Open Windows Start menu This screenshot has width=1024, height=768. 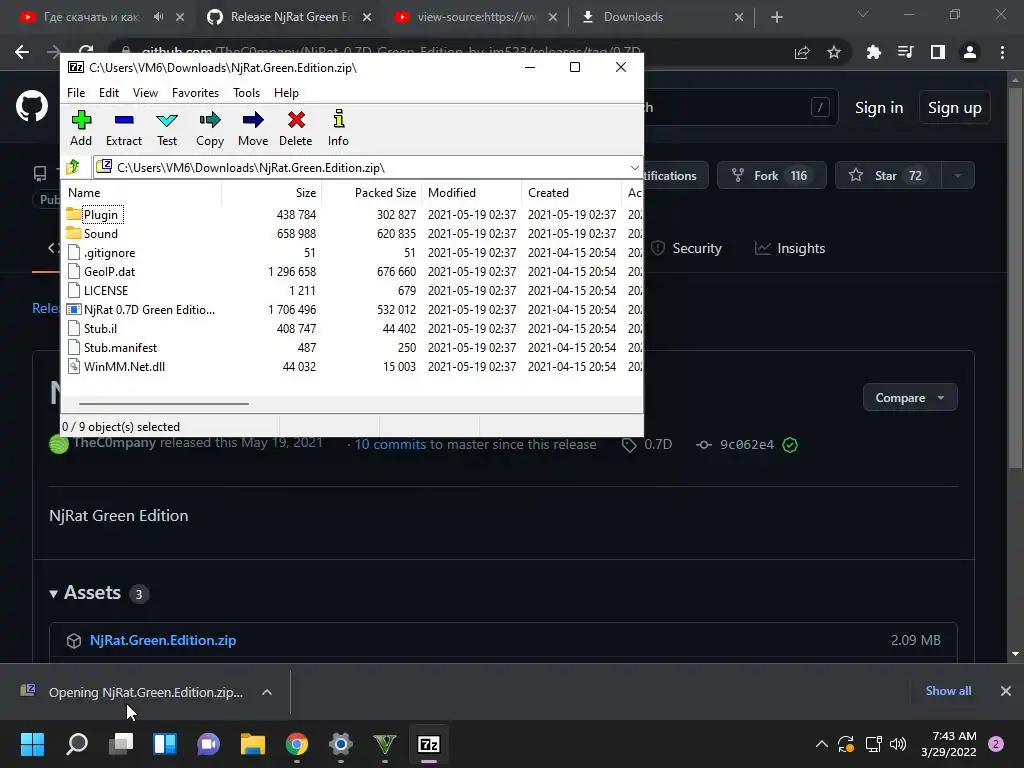tap(33, 744)
